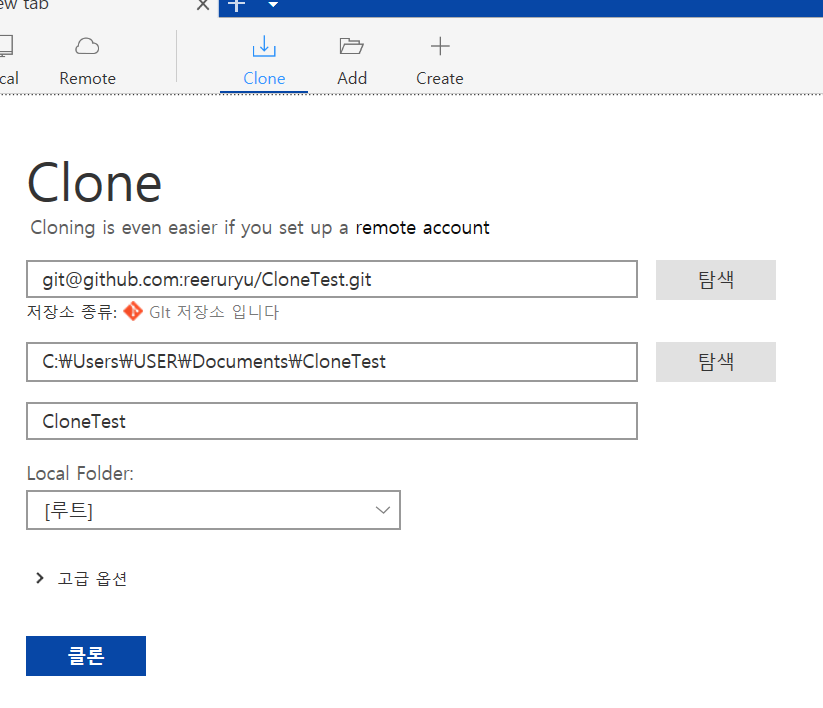Click the destination path input field

click(332, 362)
